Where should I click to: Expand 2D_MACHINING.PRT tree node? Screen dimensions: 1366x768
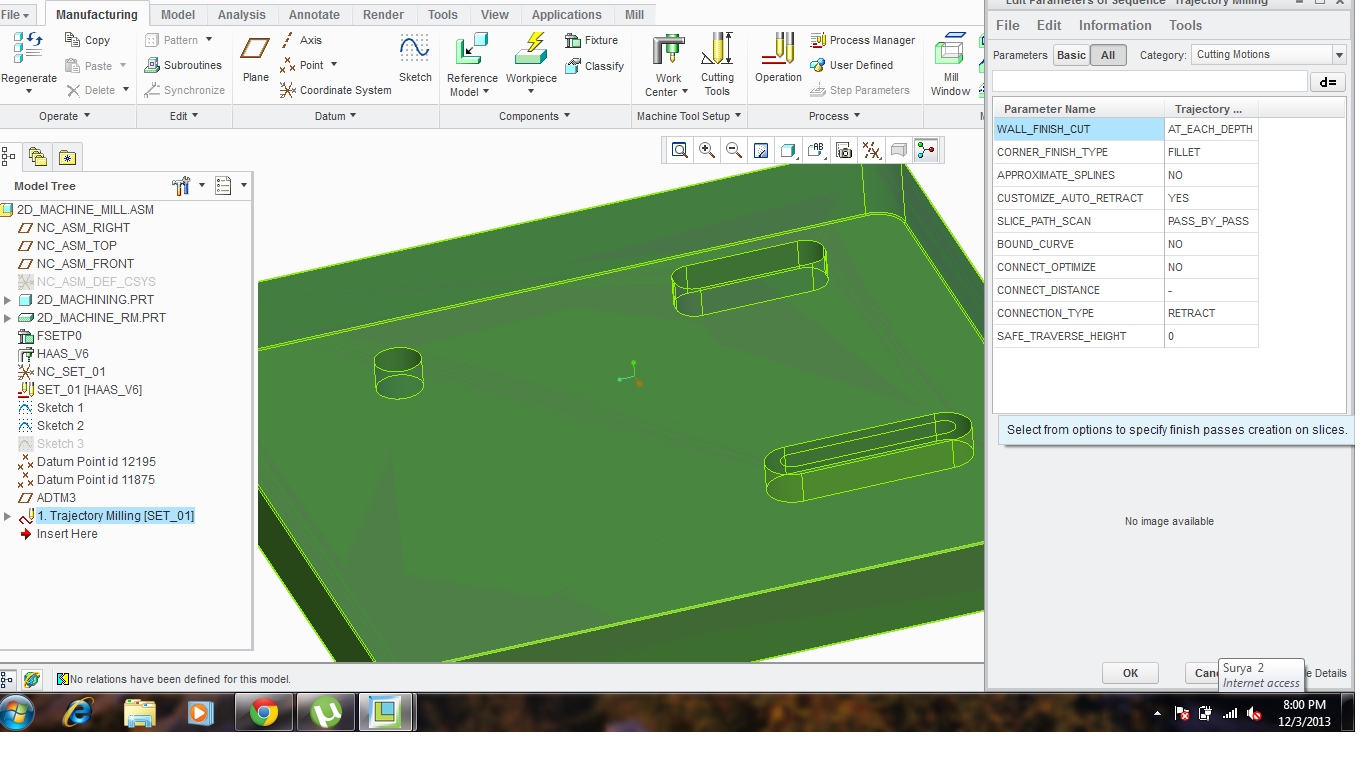pos(8,300)
